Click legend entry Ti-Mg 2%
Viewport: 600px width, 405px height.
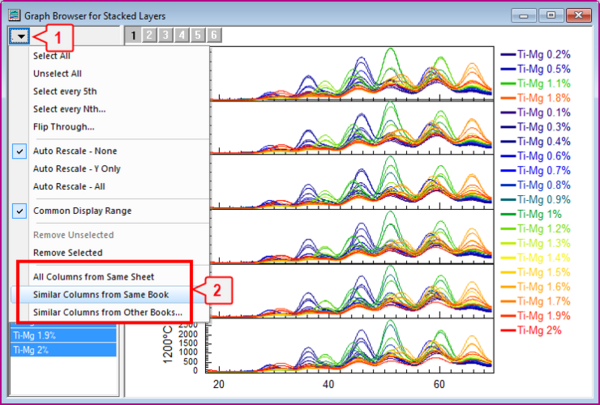click(531, 331)
